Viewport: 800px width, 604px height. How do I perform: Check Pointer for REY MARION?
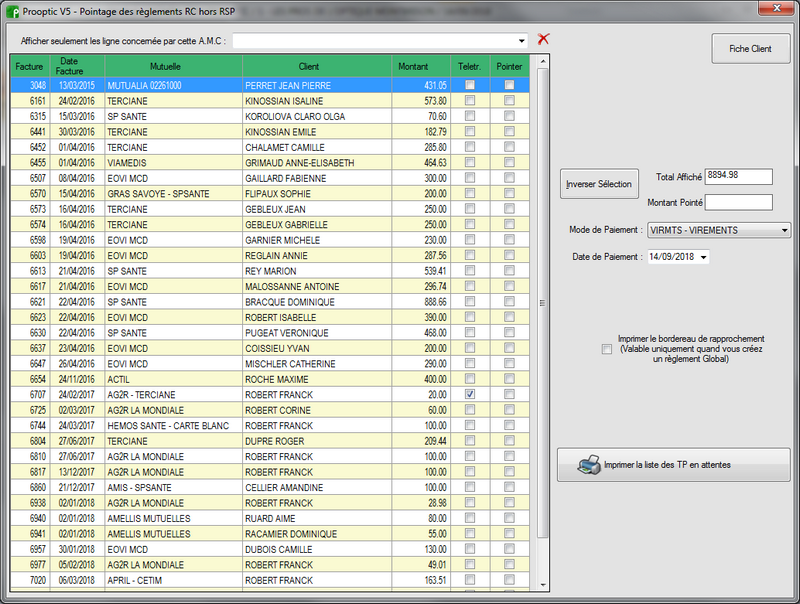coord(509,271)
